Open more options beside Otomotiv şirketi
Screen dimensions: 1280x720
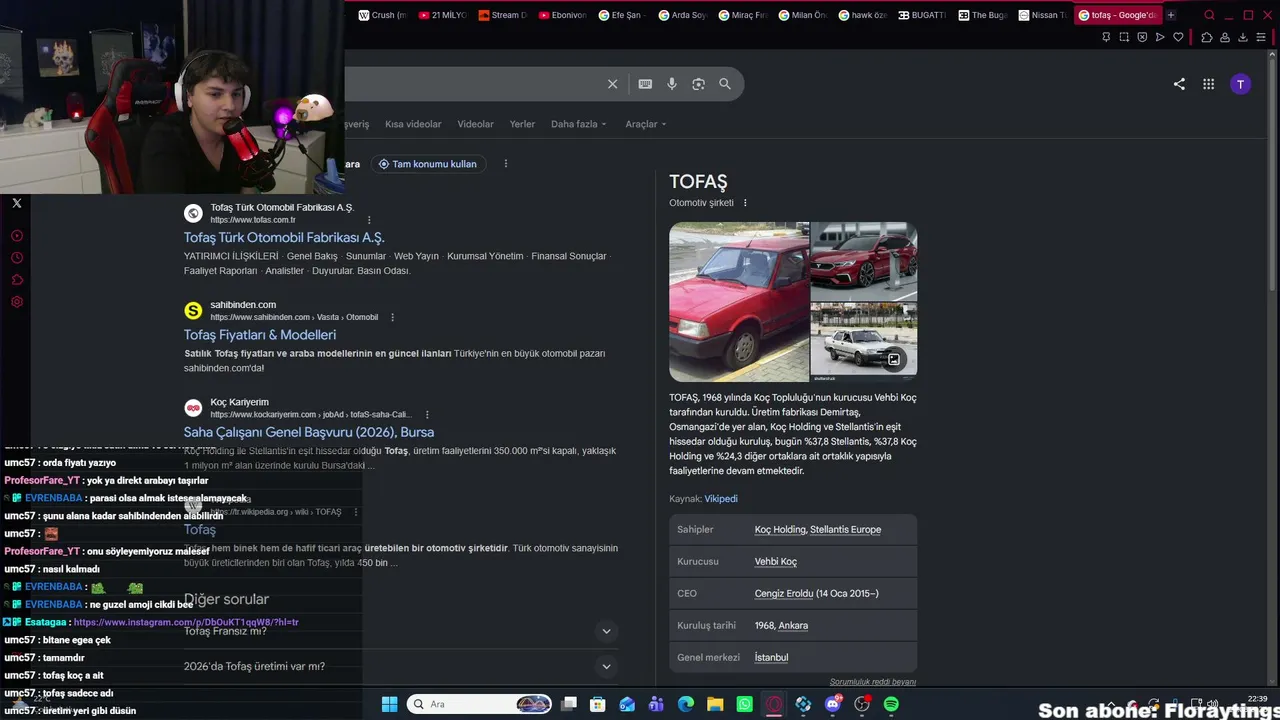pos(745,203)
